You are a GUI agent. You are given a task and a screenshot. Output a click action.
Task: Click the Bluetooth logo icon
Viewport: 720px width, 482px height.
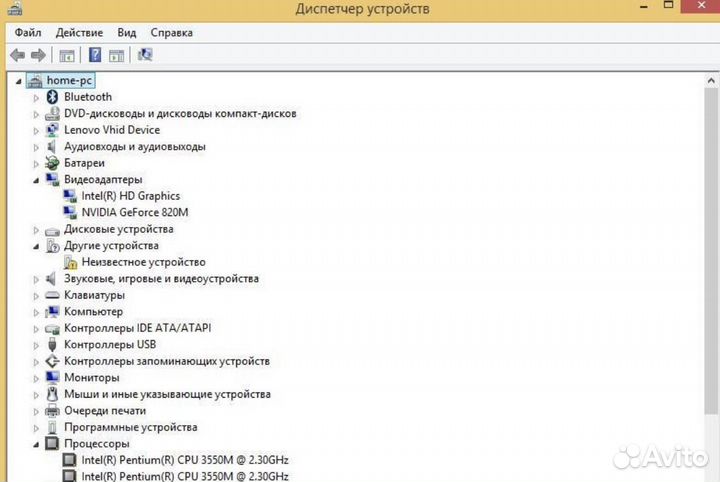coord(52,96)
